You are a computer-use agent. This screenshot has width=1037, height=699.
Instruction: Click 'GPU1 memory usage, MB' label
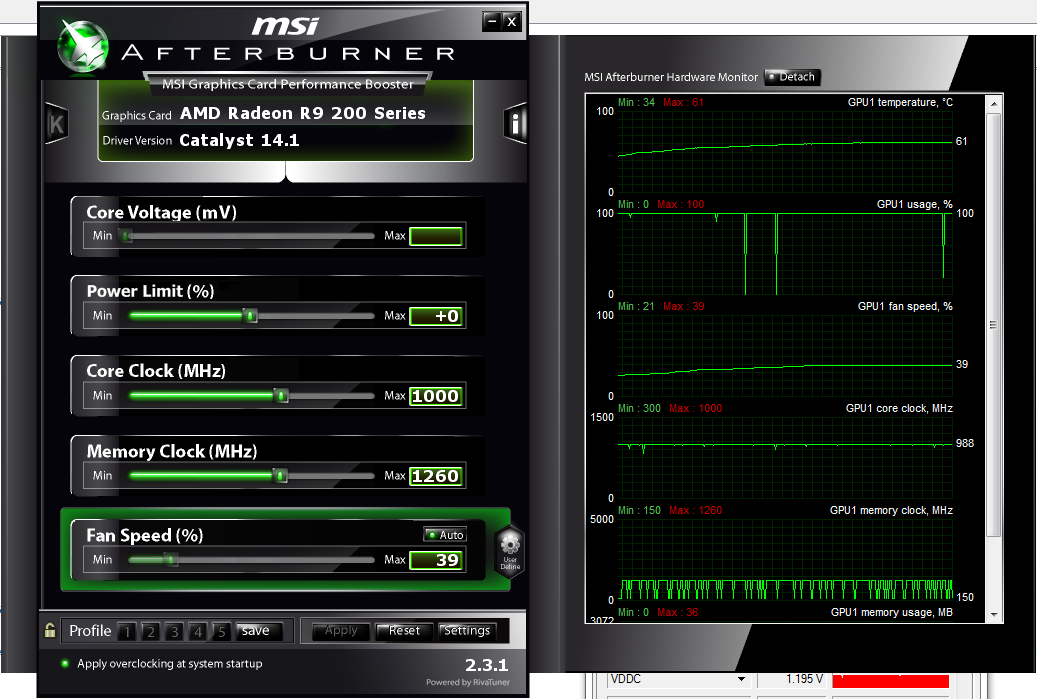click(x=892, y=612)
